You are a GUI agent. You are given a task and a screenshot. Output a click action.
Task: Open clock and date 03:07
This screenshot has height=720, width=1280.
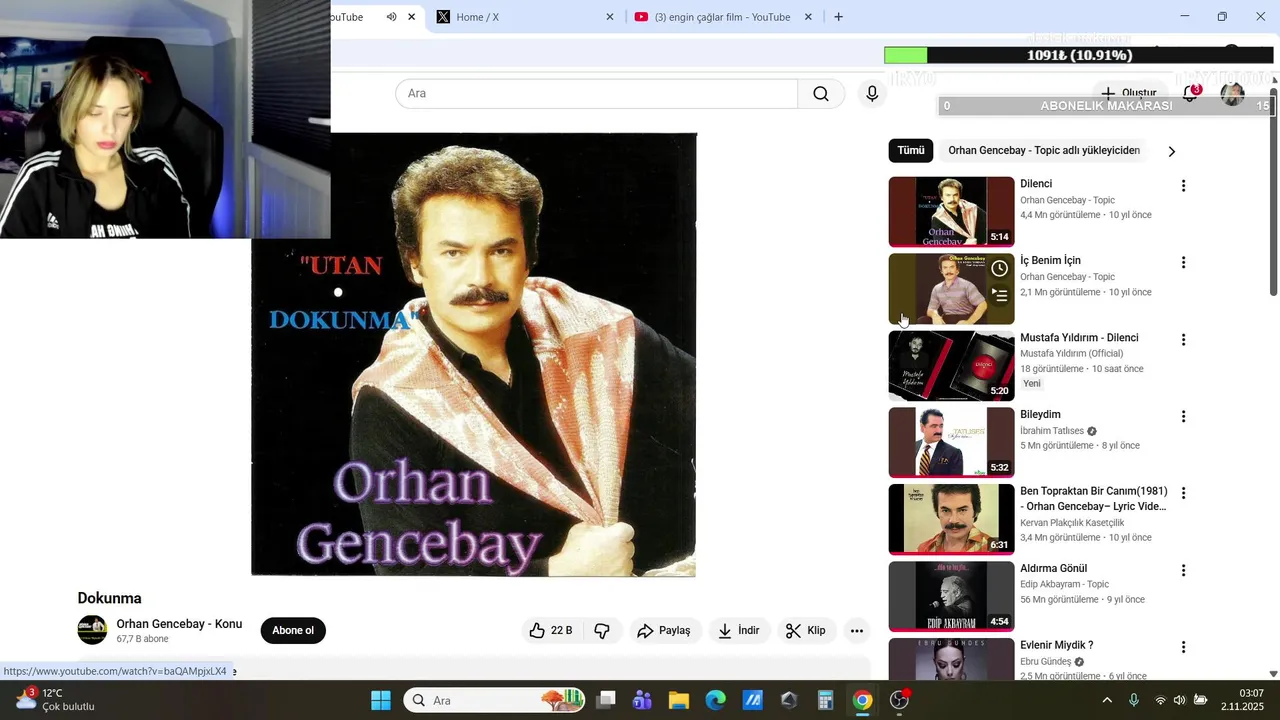pos(1242,700)
